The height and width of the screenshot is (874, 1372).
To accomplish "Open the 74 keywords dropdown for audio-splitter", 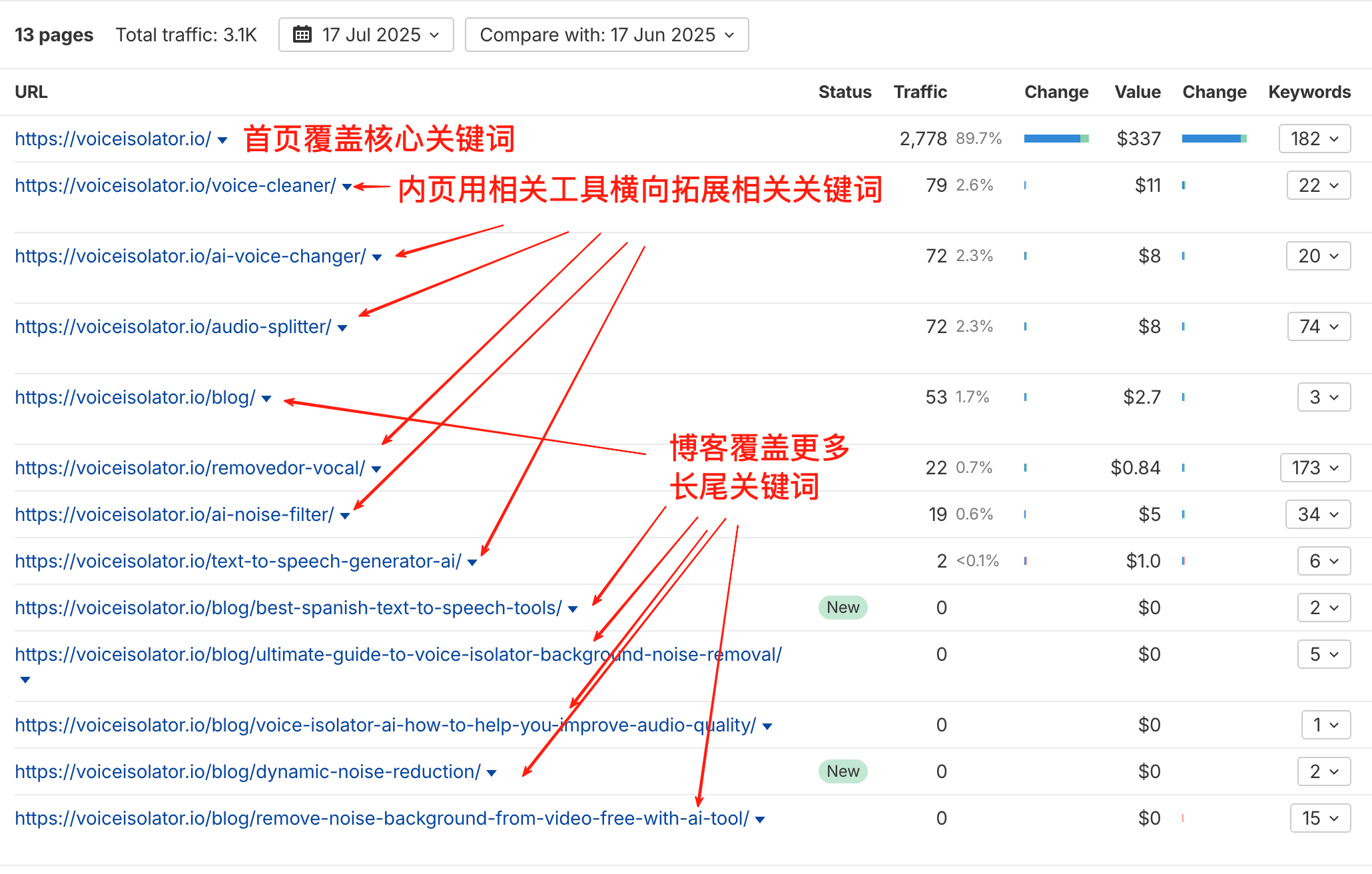I will [1319, 326].
